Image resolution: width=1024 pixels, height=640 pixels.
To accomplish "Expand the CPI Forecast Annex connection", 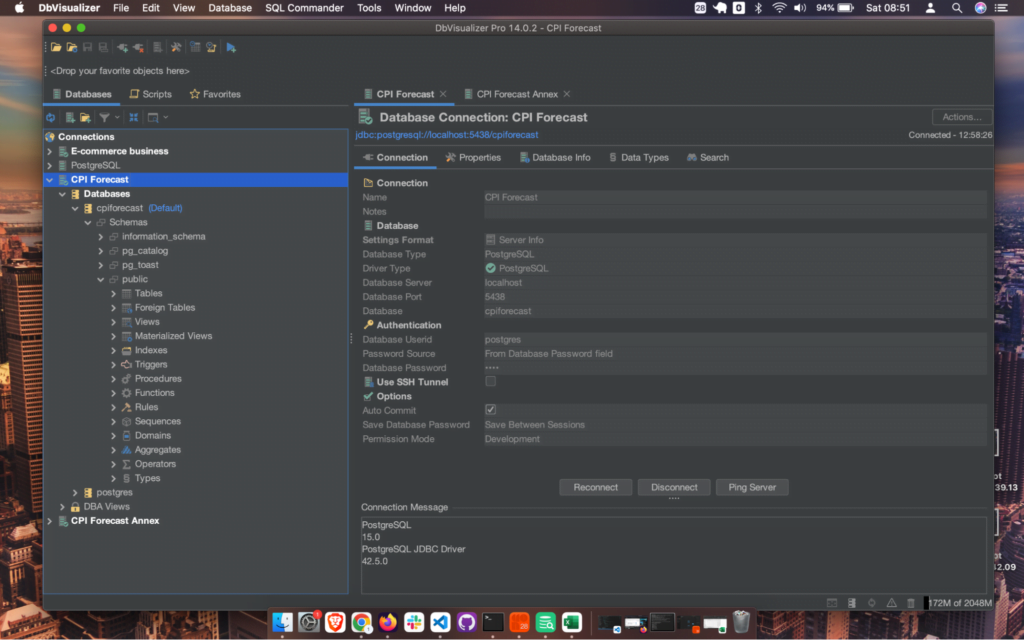I will (x=50, y=521).
